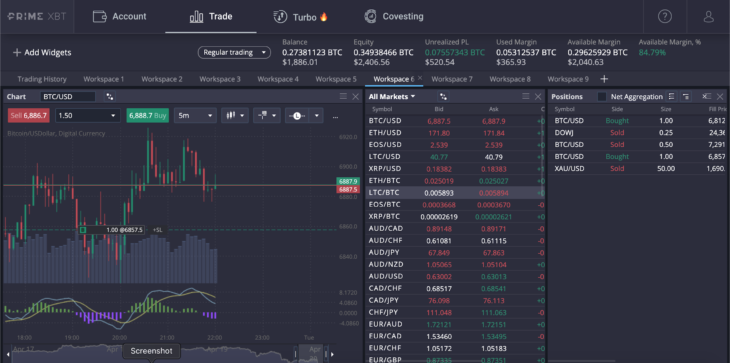730x363 pixels.
Task: Click the All Markets link widgets icon
Action: click(443, 97)
